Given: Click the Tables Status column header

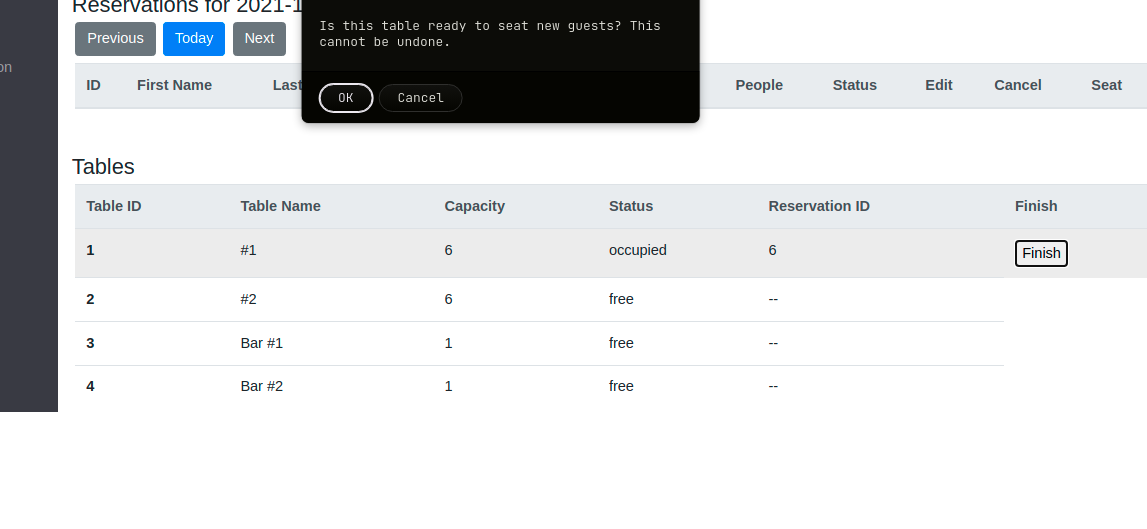Looking at the screenshot, I should click(631, 206).
